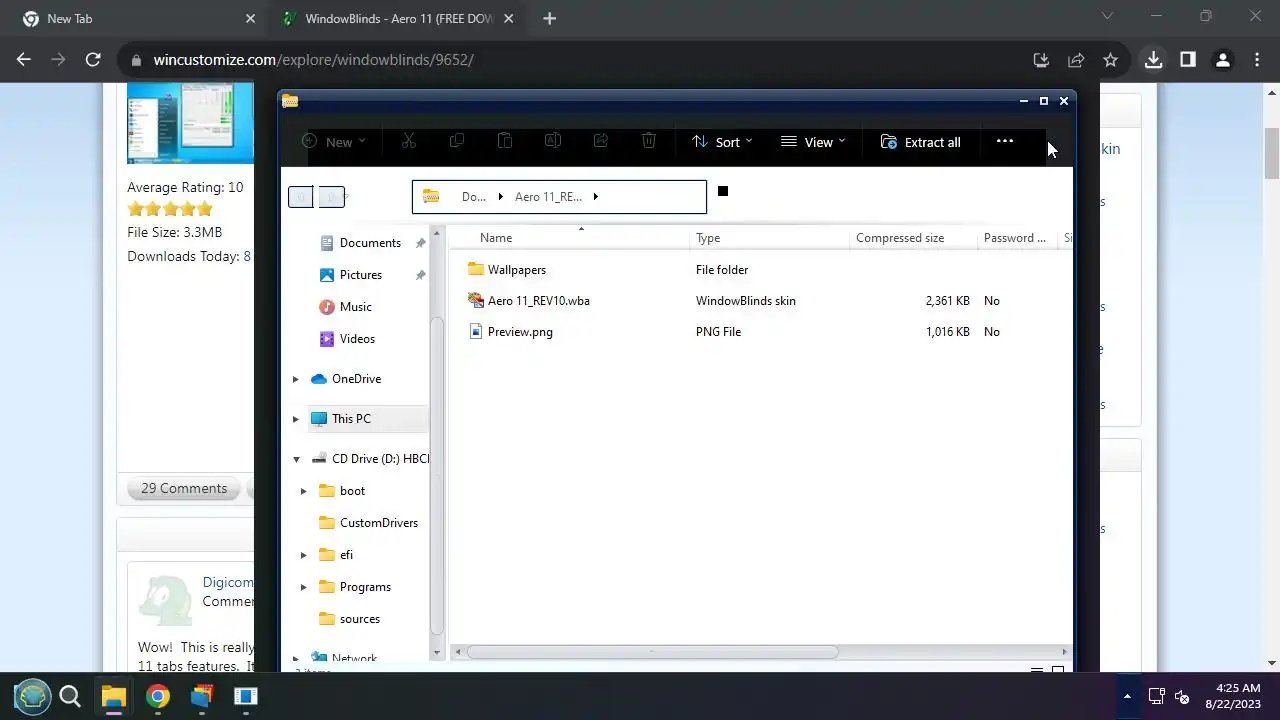Click the Aero 11_RE... breadcrumb segment
Image resolution: width=1280 pixels, height=720 pixels.
548,197
